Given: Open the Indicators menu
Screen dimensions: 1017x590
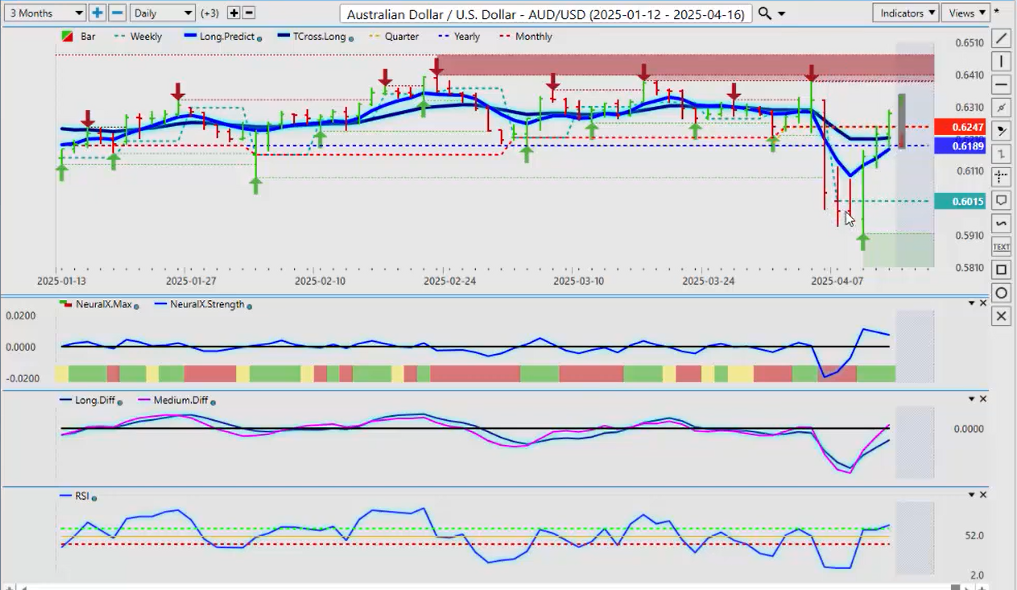Looking at the screenshot, I should (905, 13).
